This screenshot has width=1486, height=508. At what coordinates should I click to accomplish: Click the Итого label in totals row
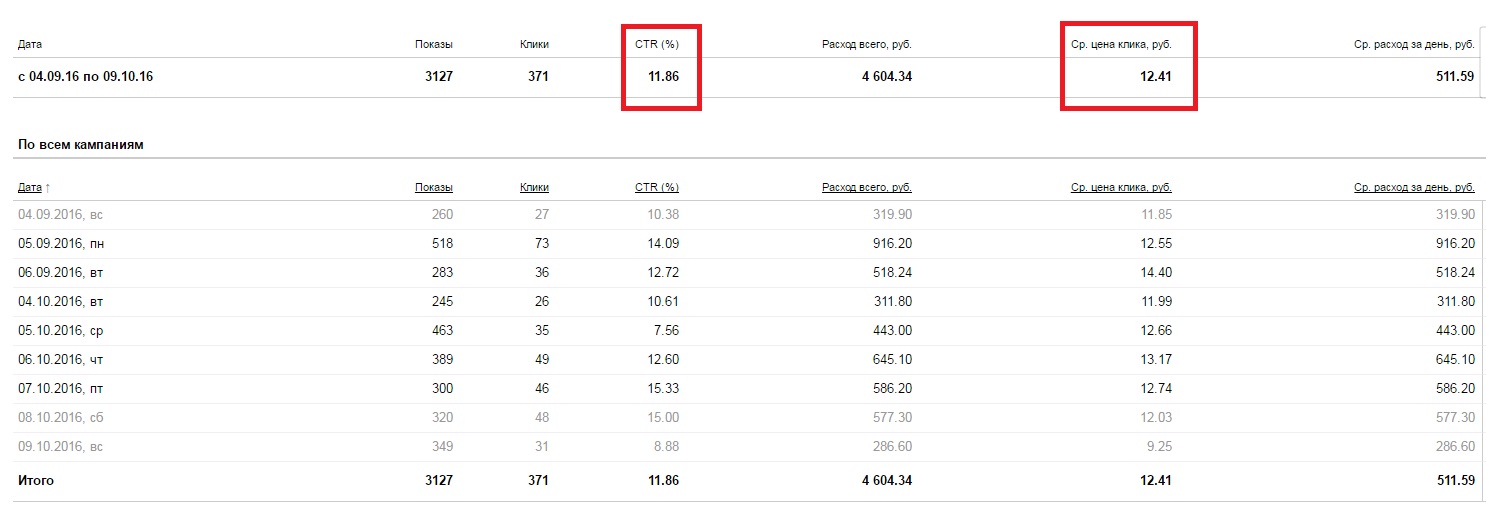[36, 481]
